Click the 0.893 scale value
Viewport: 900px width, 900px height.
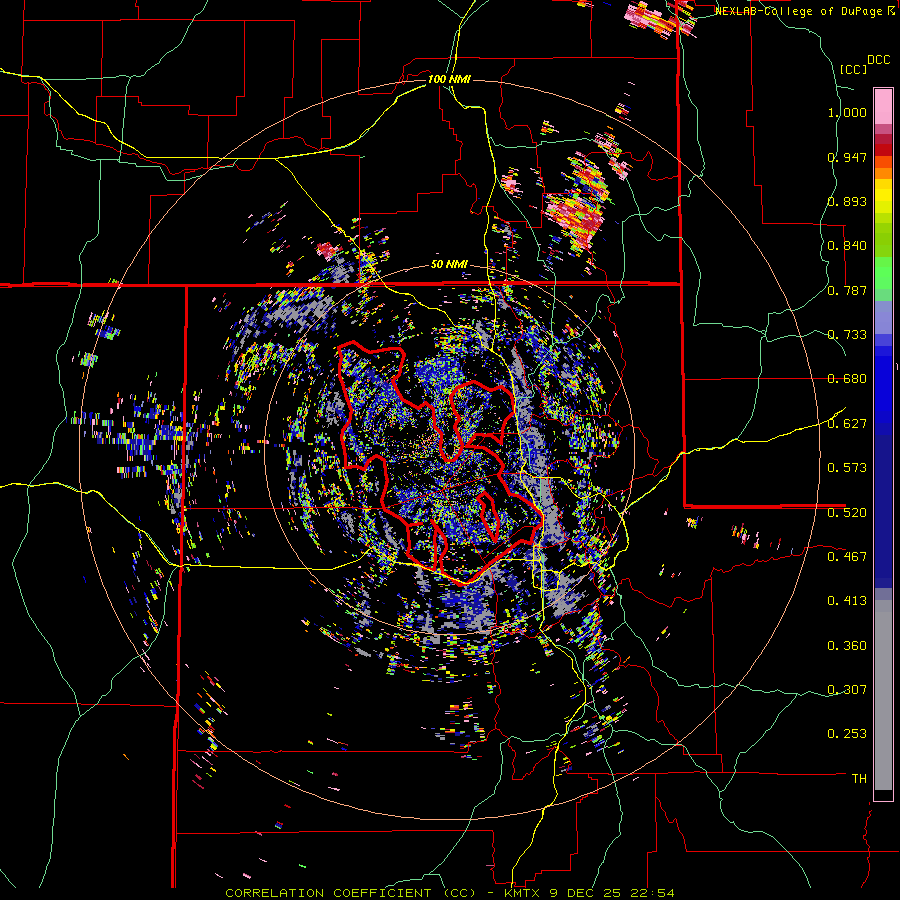[x=847, y=201]
